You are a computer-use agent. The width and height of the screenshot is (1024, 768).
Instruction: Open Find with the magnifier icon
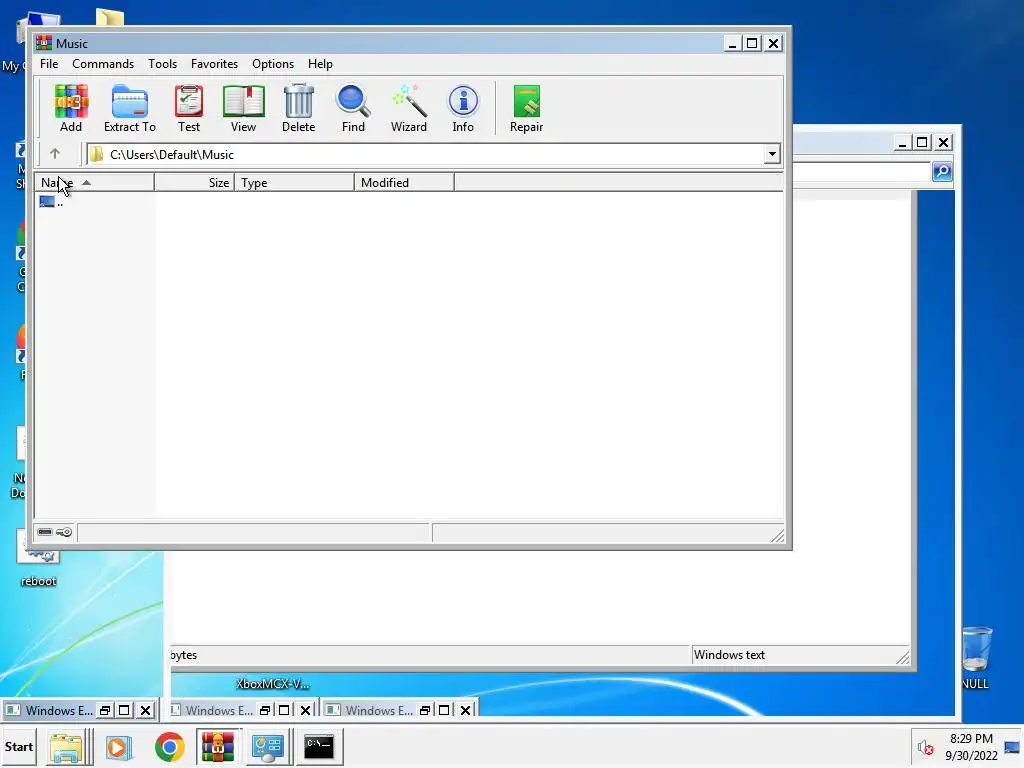pos(353,108)
